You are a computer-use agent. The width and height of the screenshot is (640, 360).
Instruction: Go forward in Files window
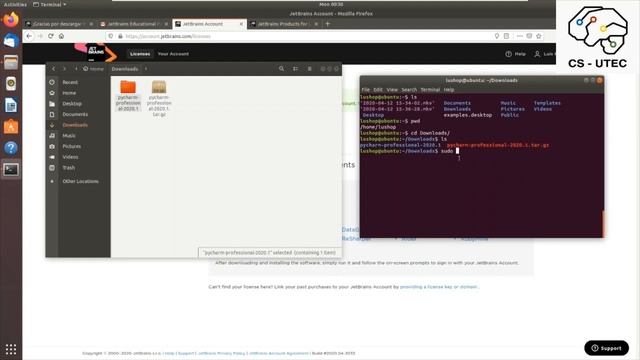coord(64,69)
